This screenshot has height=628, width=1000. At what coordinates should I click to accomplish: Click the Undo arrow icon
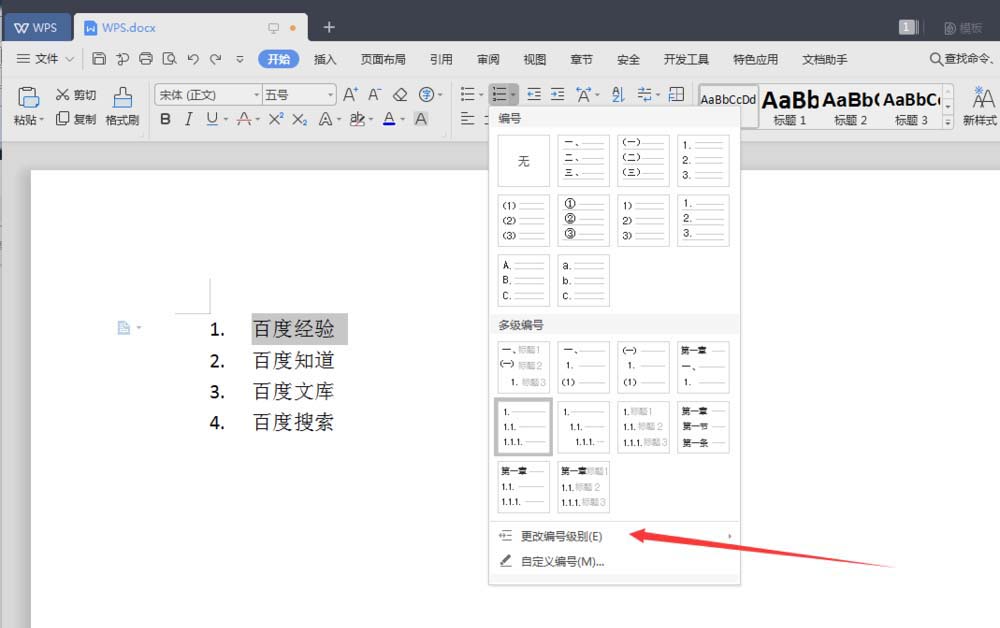click(x=193, y=59)
